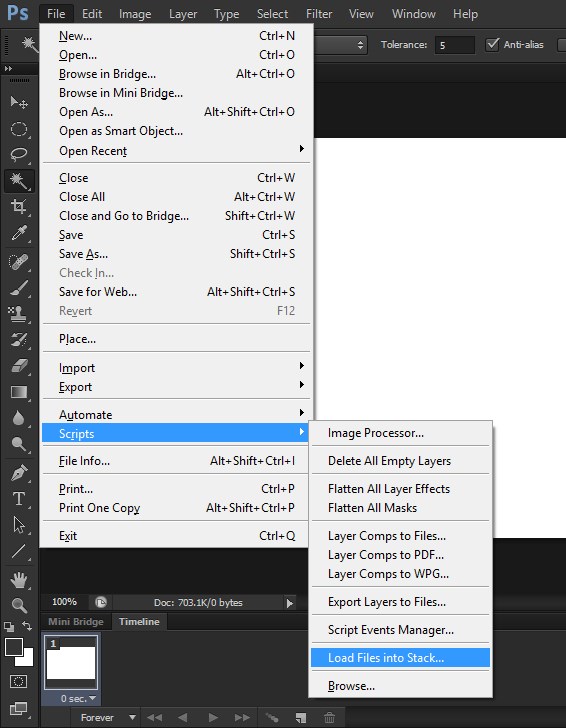Click the Tolerance value field
This screenshot has height=728, width=566.
tap(455, 45)
